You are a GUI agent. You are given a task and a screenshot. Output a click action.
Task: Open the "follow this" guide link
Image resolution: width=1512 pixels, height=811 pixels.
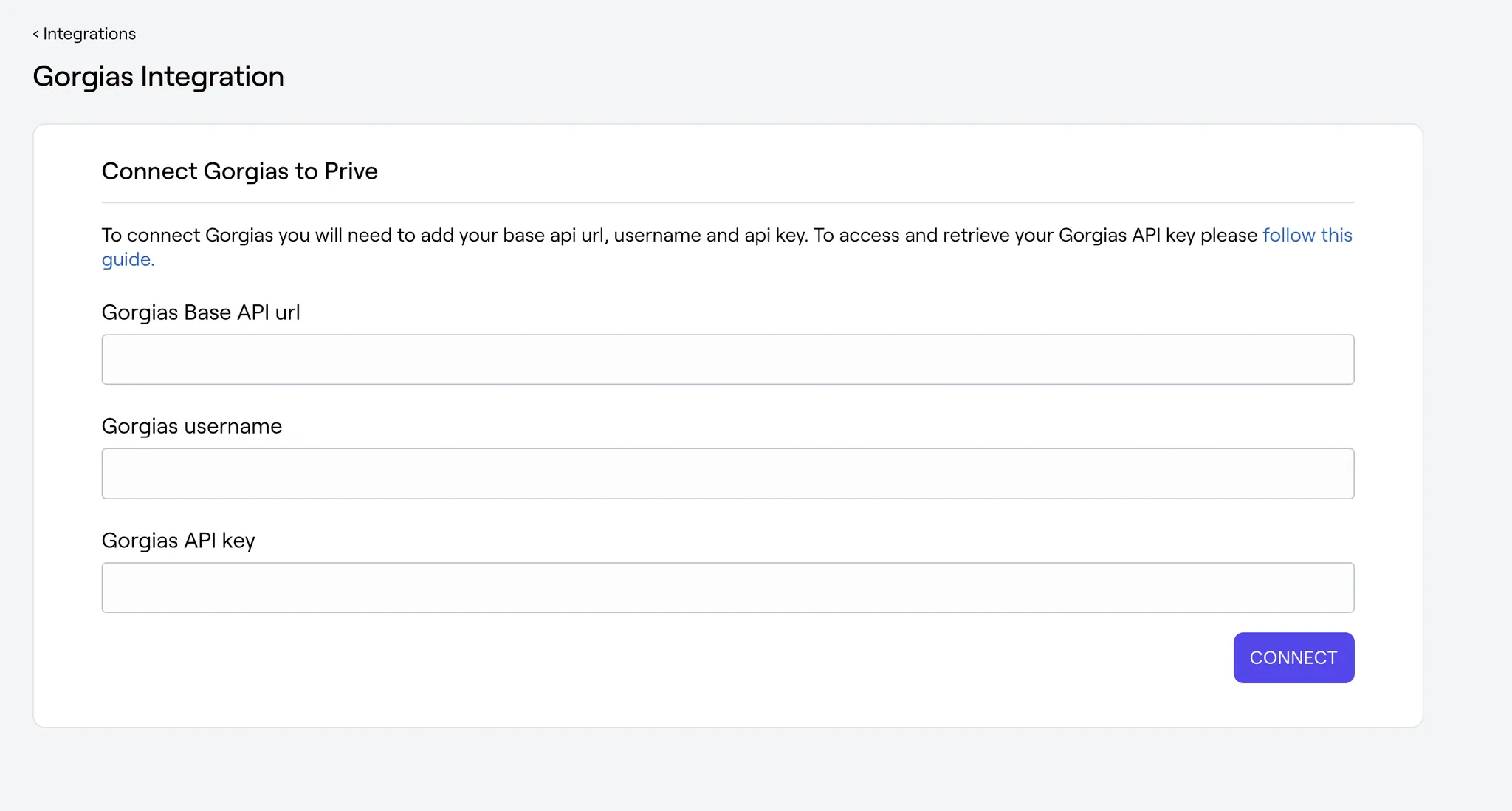pyautogui.click(x=1307, y=235)
